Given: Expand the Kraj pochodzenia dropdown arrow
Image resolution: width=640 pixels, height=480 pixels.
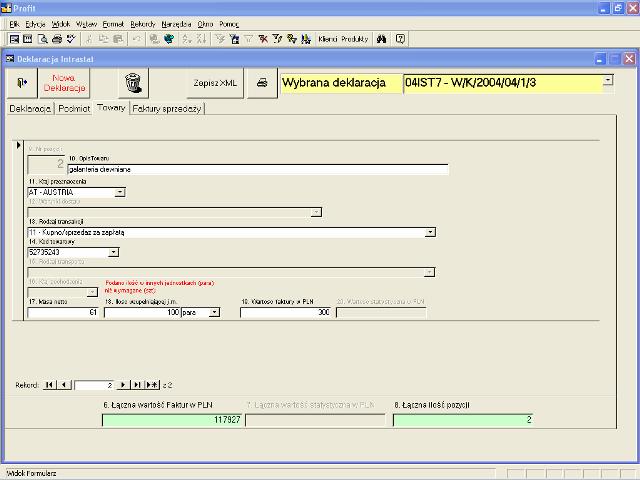Looking at the screenshot, I should click(x=92, y=292).
